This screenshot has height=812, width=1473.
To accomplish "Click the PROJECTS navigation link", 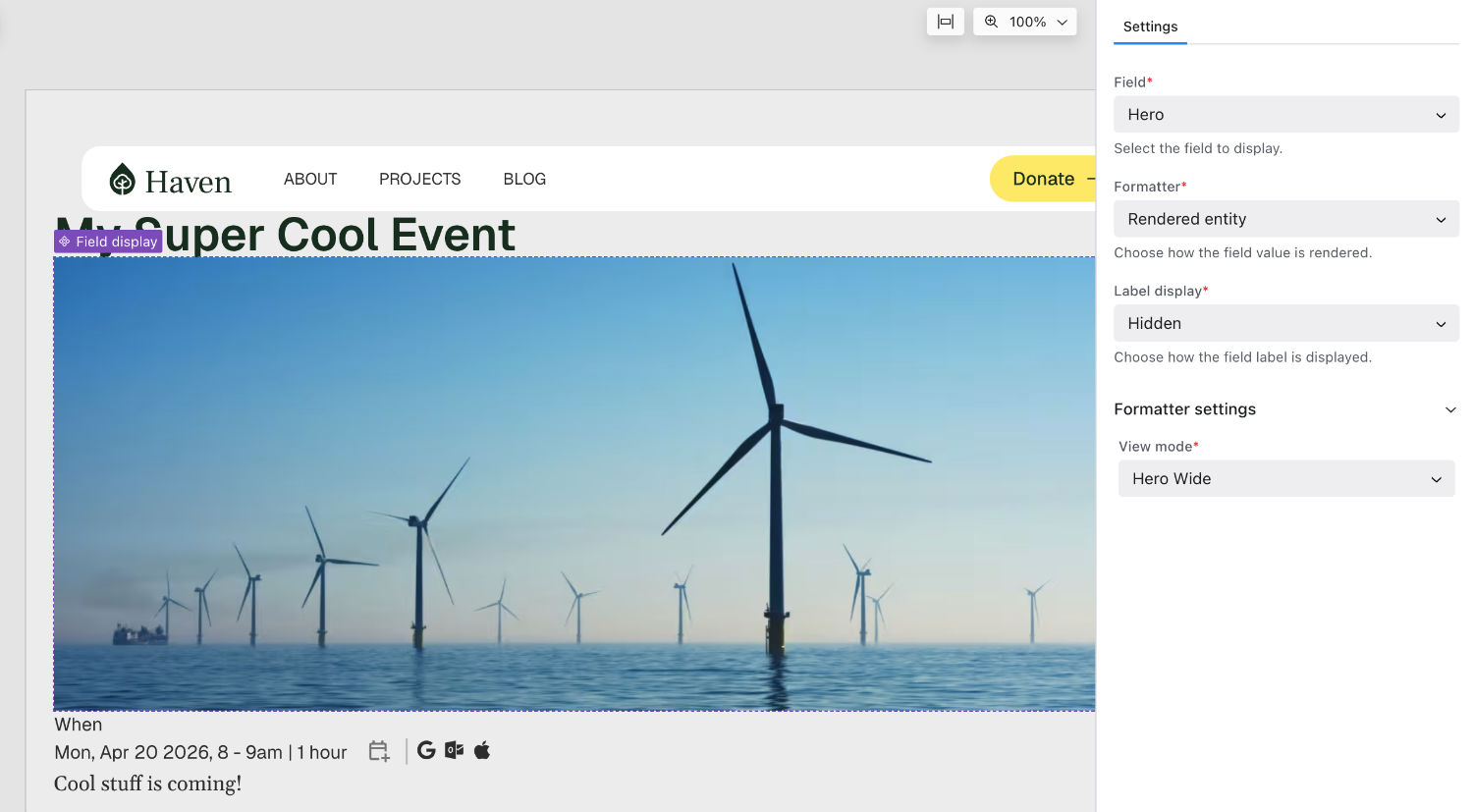I will pos(419,179).
